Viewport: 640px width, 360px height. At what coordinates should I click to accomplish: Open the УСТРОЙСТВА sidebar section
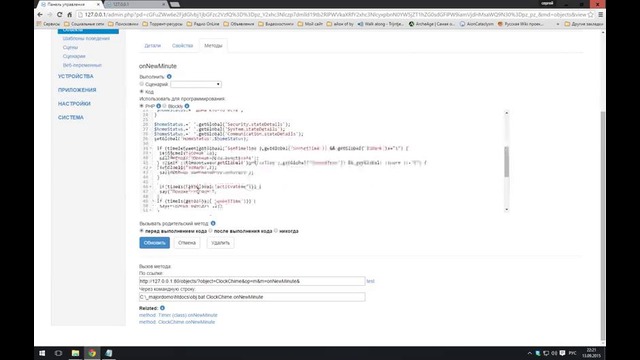76,76
